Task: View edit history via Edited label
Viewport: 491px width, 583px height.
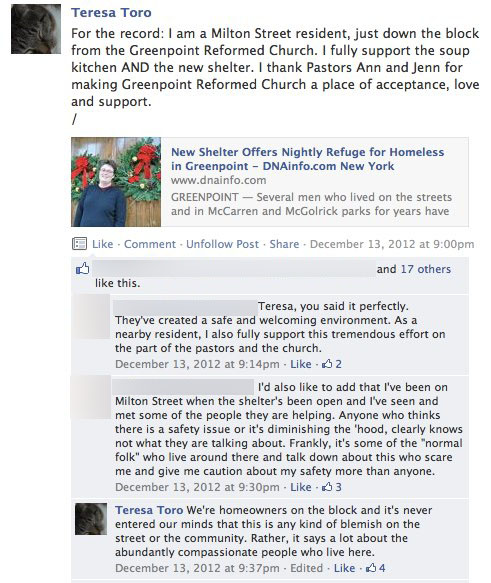Action: [307, 568]
